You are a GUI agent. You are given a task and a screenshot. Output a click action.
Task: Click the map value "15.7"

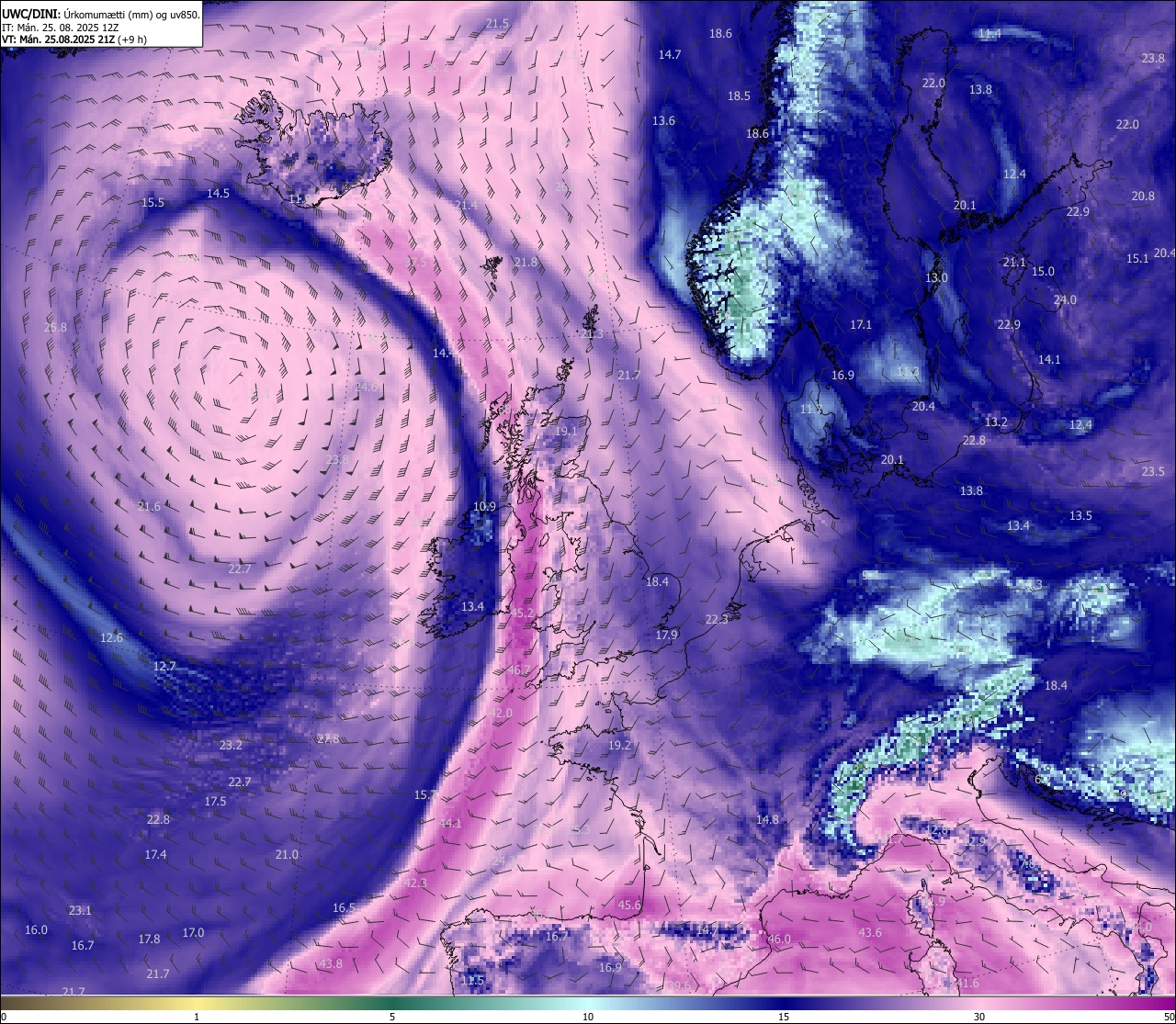[424, 794]
